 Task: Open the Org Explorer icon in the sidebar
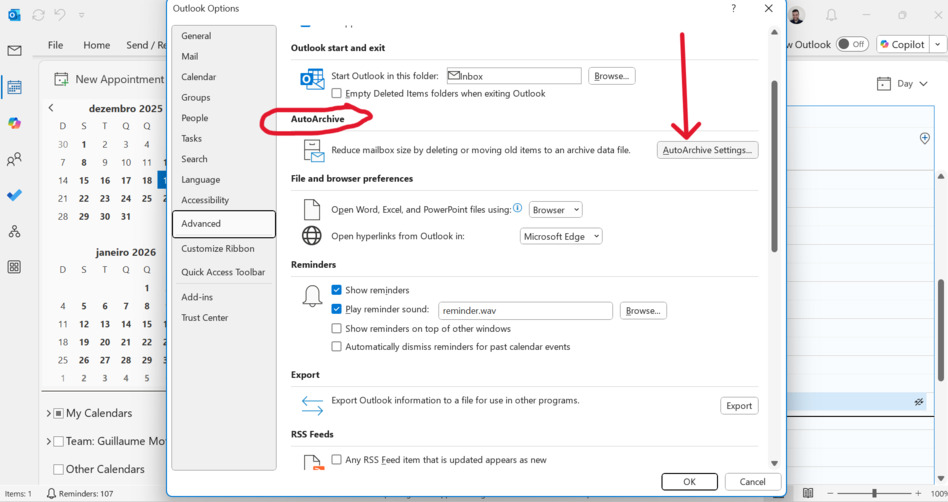[x=15, y=231]
